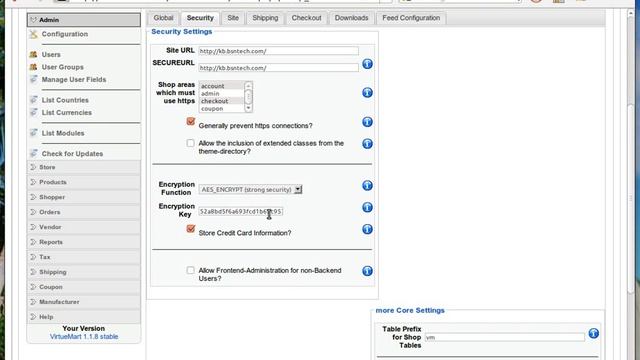The image size is (640, 360).
Task: Select the Security tab
Action: click(200, 18)
